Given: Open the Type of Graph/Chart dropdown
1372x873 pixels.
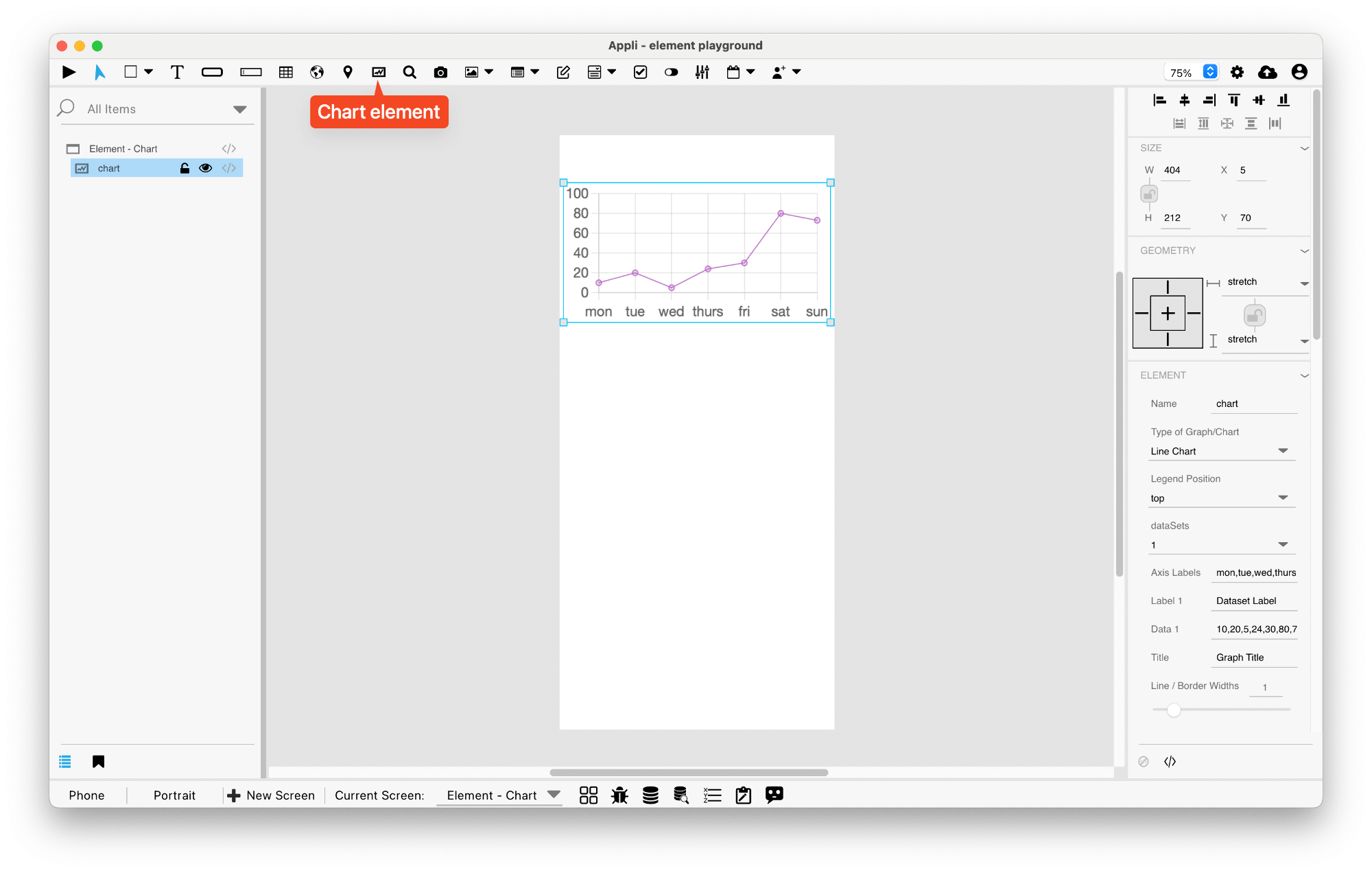Looking at the screenshot, I should (1222, 451).
